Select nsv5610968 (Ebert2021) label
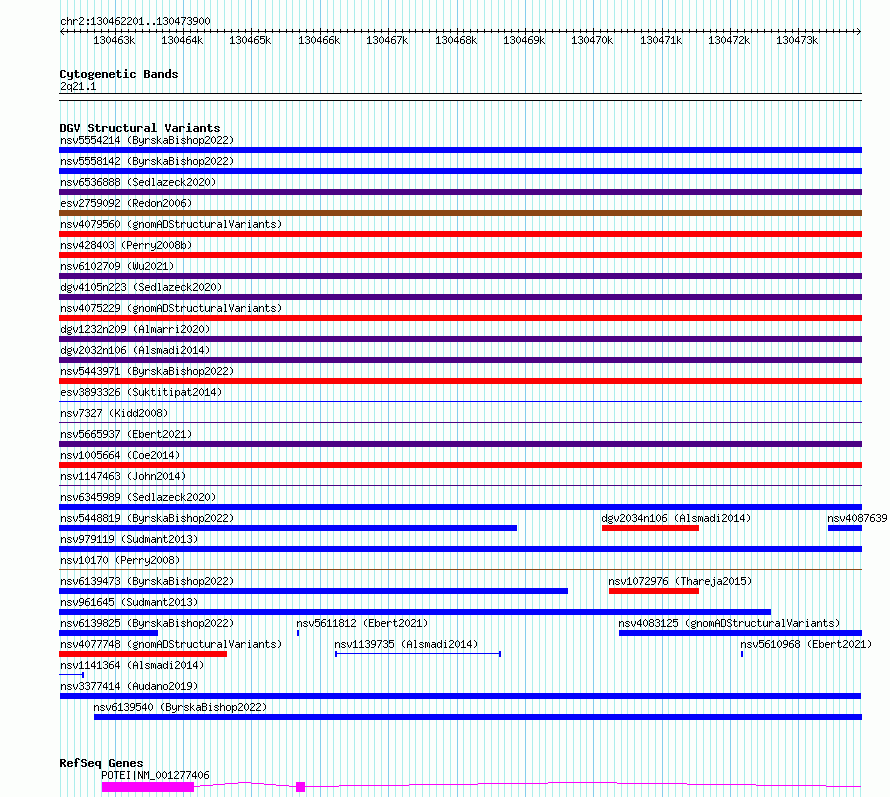 click(806, 644)
